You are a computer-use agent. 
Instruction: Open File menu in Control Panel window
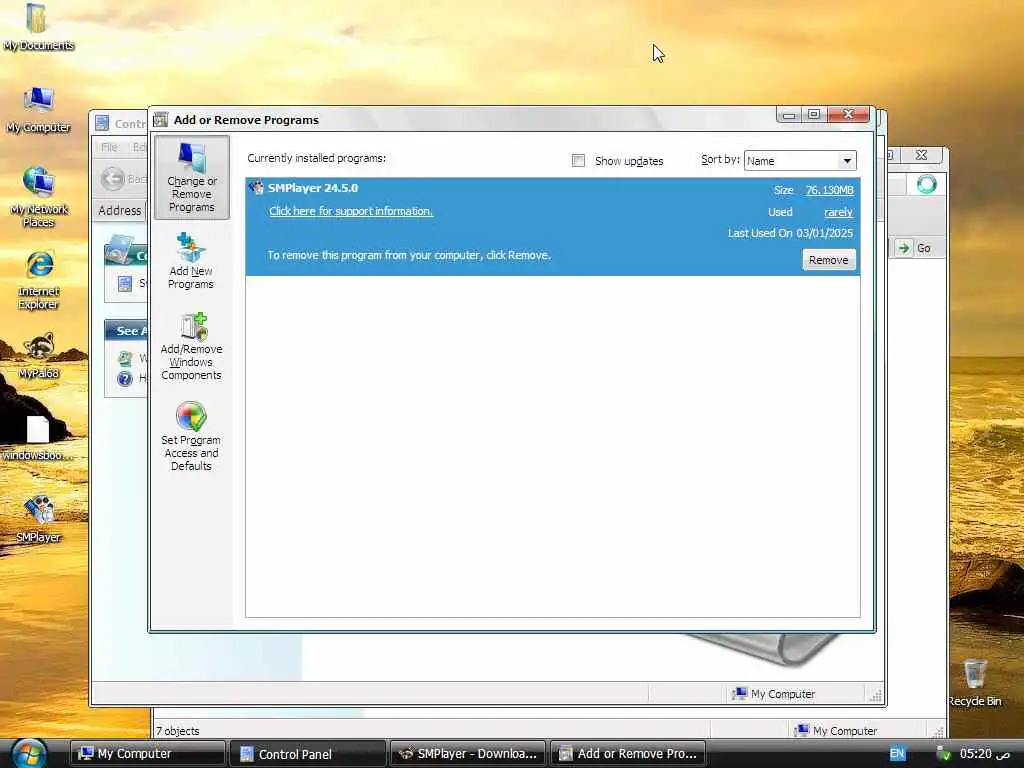109,147
